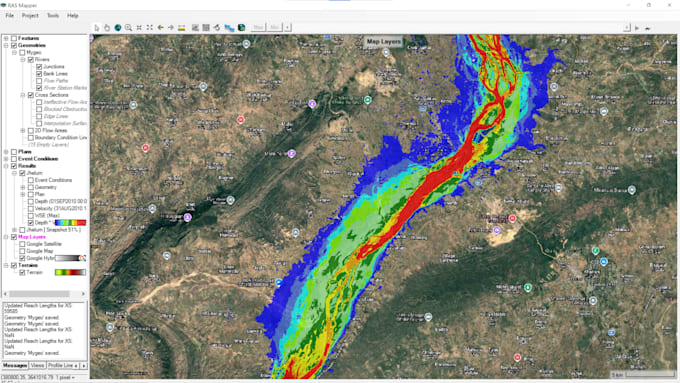The height and width of the screenshot is (383, 680).
Task: Select the pan hand tool
Action: pyautogui.click(x=107, y=28)
